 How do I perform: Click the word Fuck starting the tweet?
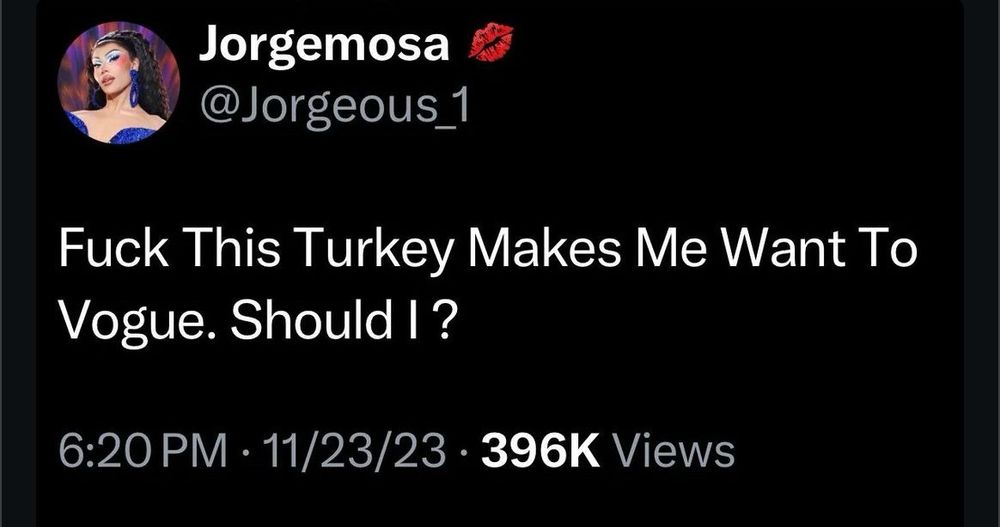coord(114,249)
